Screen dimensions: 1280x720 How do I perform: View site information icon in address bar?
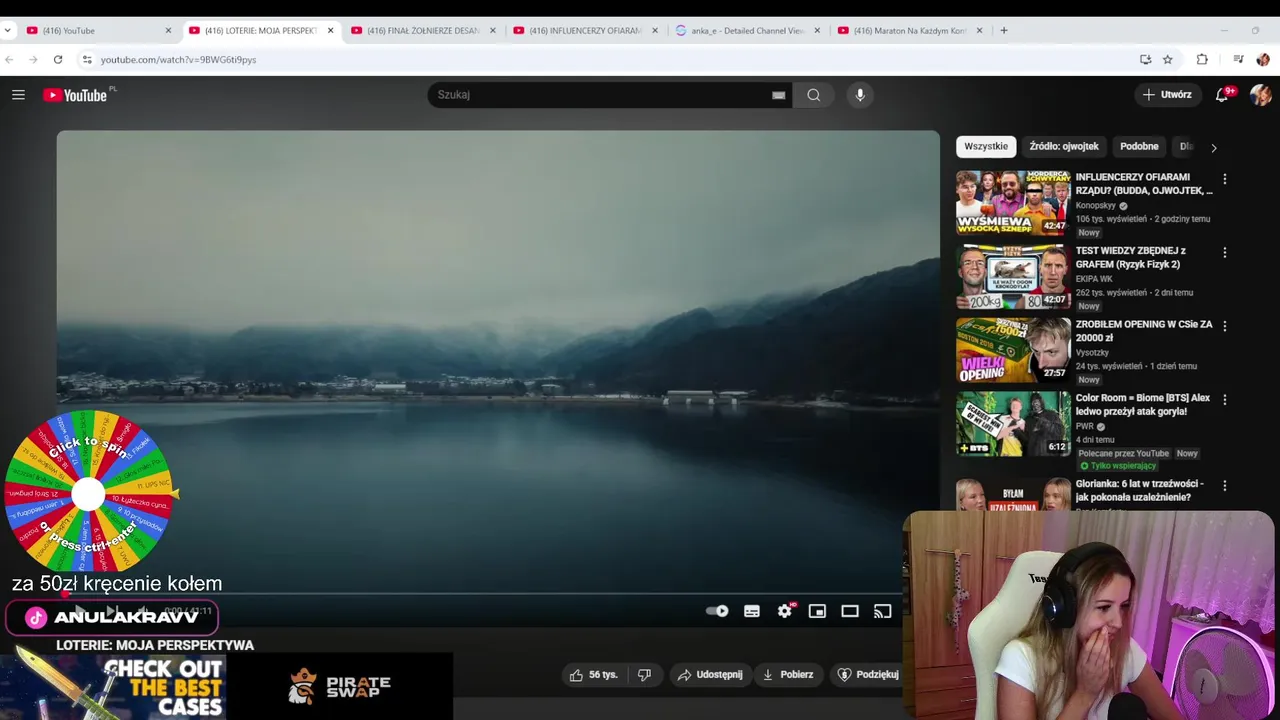88,59
